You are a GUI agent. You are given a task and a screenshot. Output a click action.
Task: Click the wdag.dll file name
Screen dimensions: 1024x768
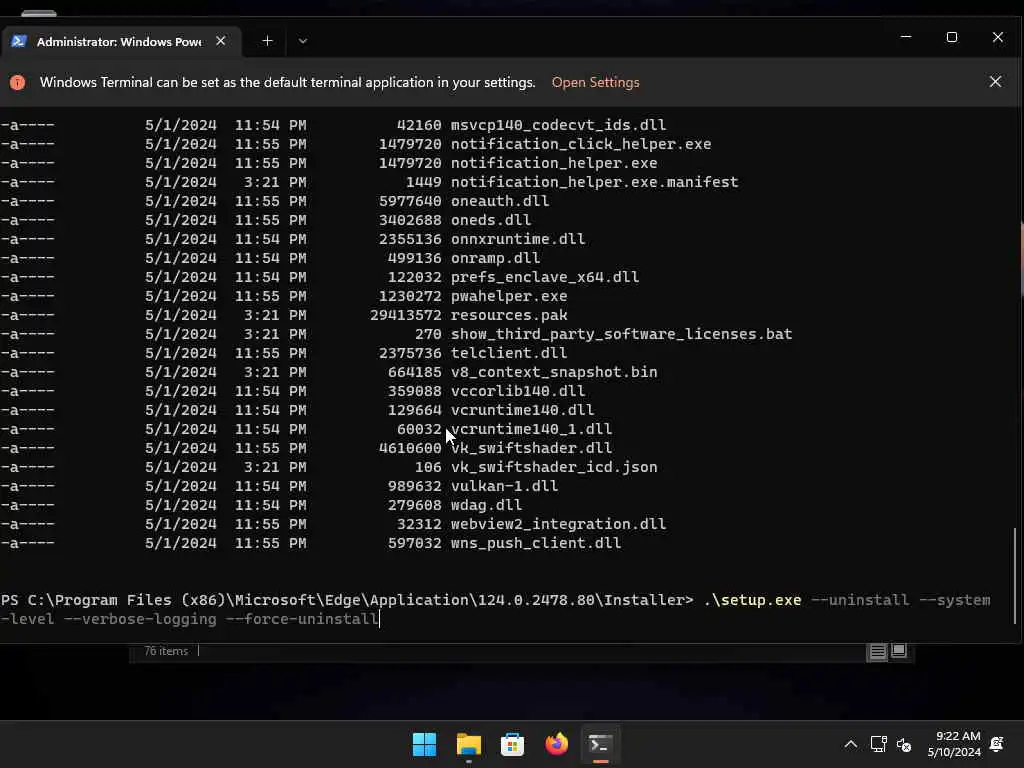click(486, 505)
